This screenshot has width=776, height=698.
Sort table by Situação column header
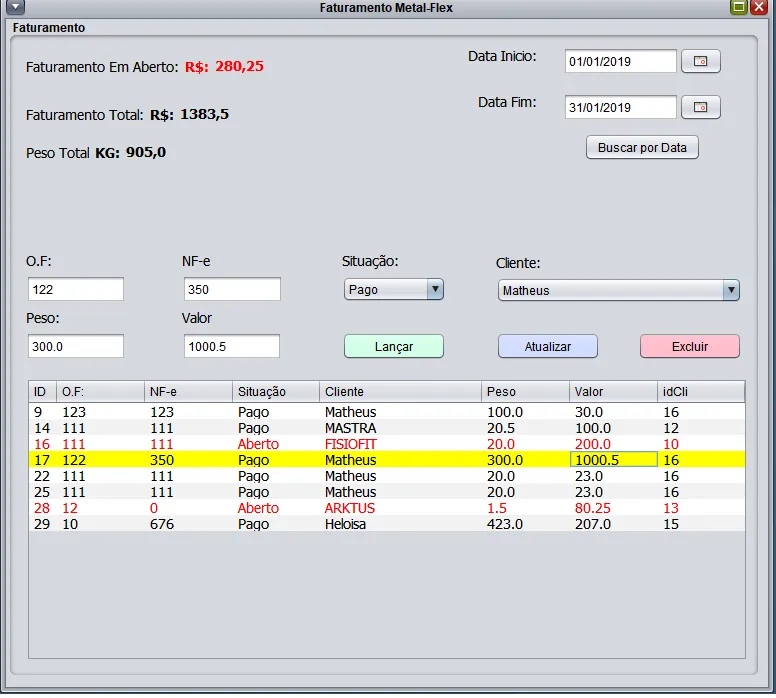276,392
